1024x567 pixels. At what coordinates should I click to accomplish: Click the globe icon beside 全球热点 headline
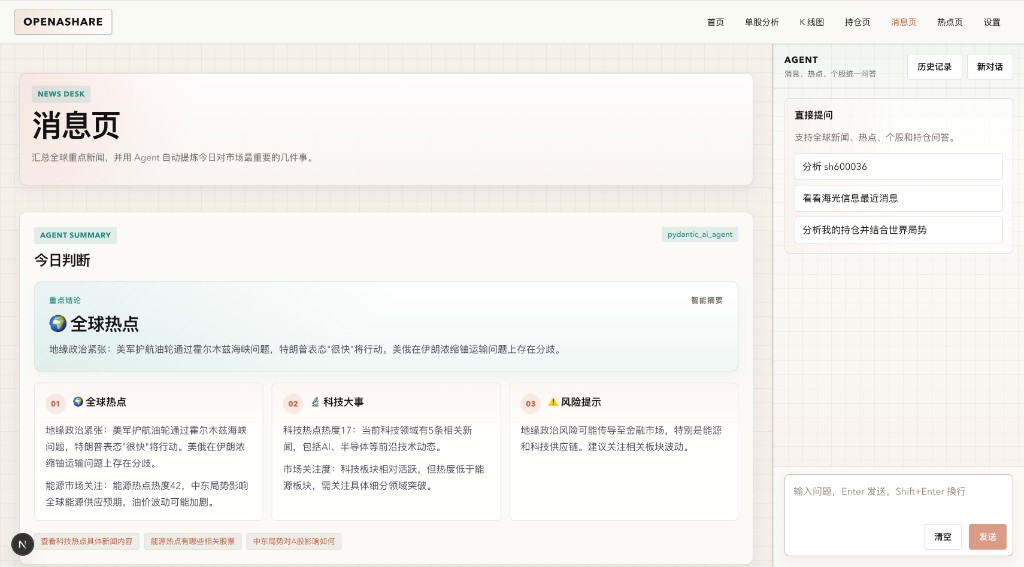tap(58, 324)
